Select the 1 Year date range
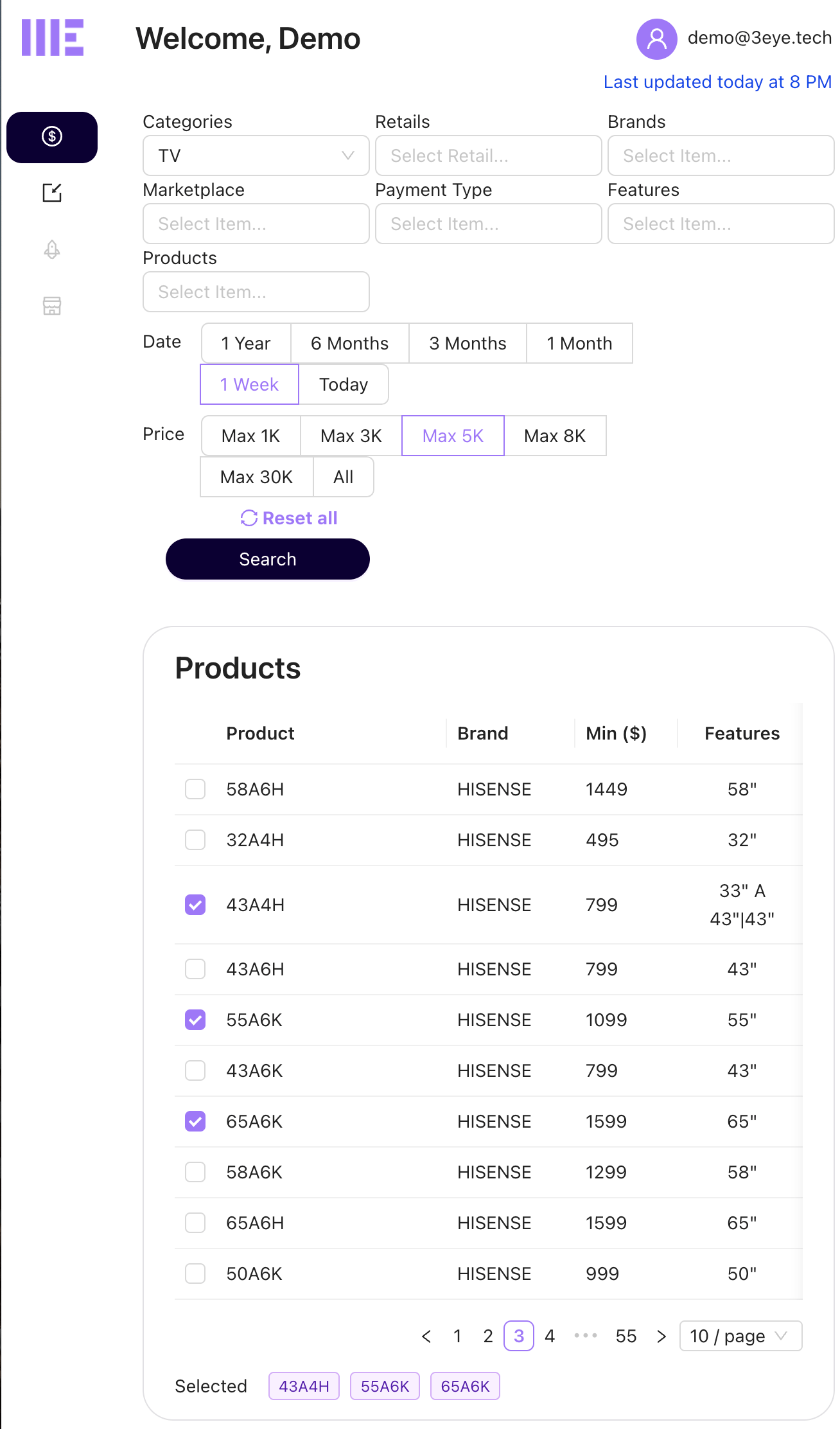Viewport: 840px width, 1429px height. 246,343
